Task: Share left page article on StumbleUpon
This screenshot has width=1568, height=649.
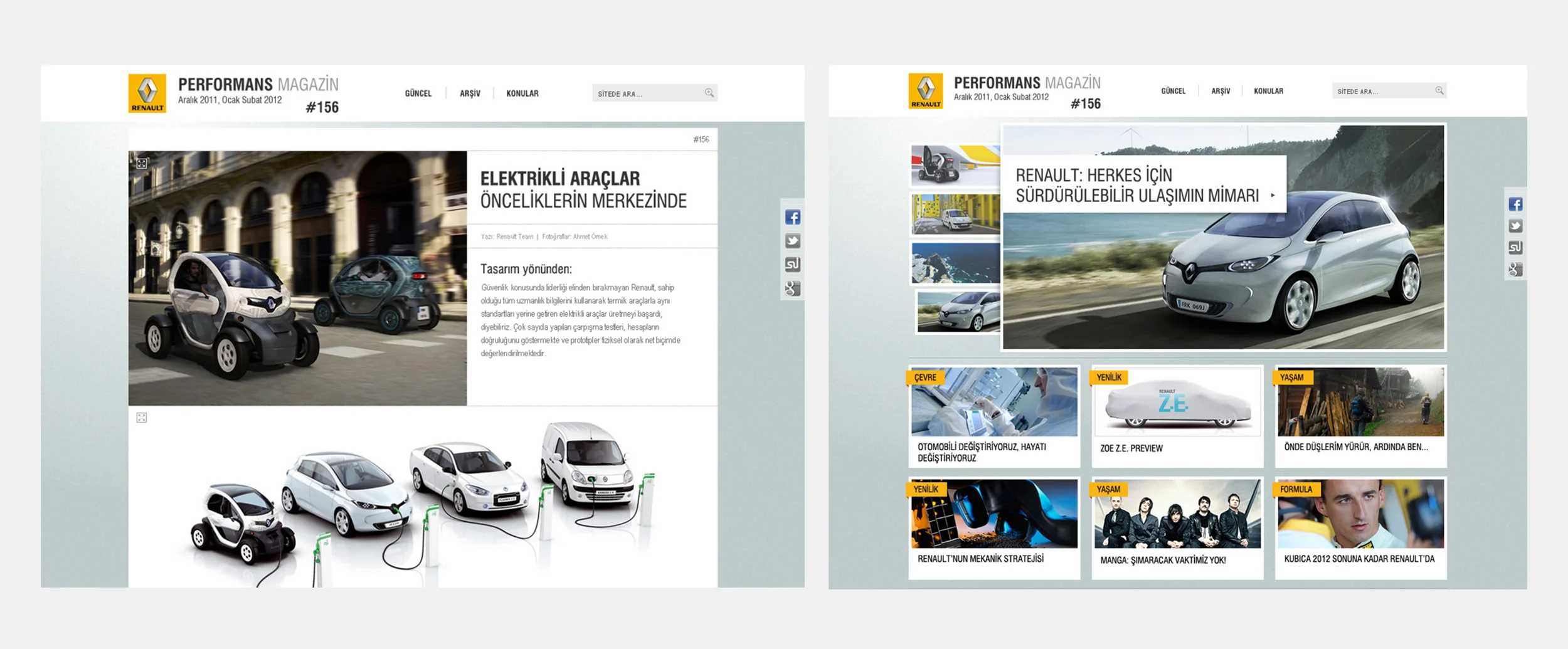Action: [793, 264]
